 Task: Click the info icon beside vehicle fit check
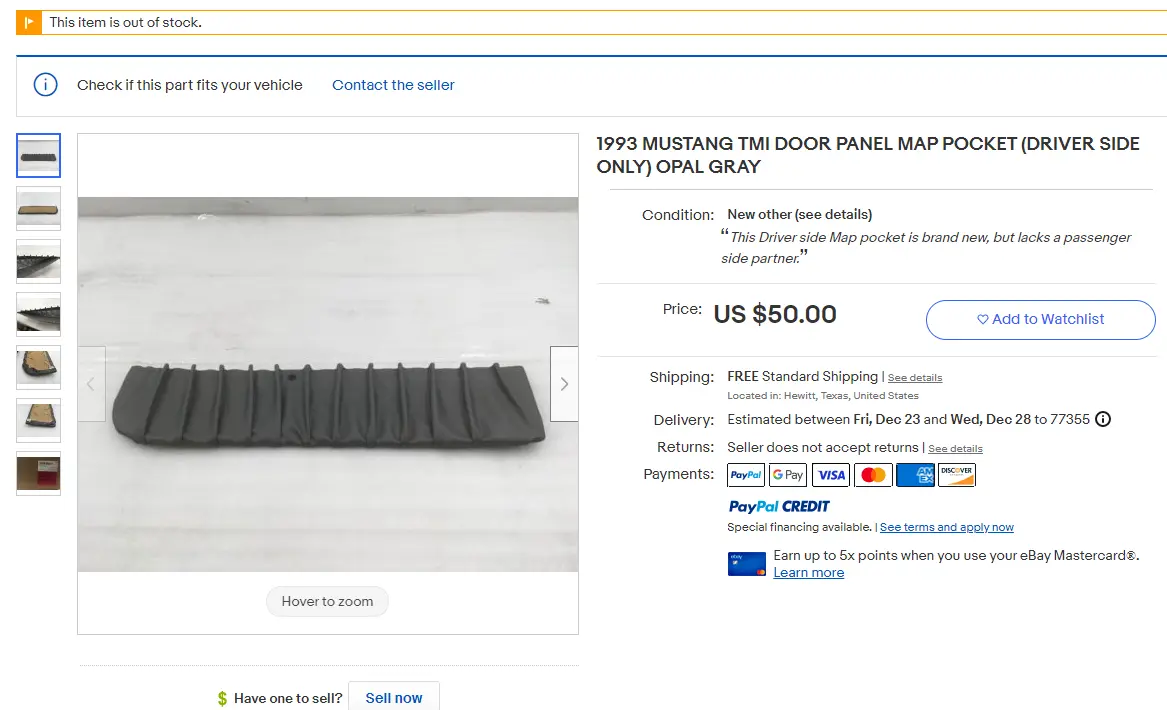pos(45,85)
